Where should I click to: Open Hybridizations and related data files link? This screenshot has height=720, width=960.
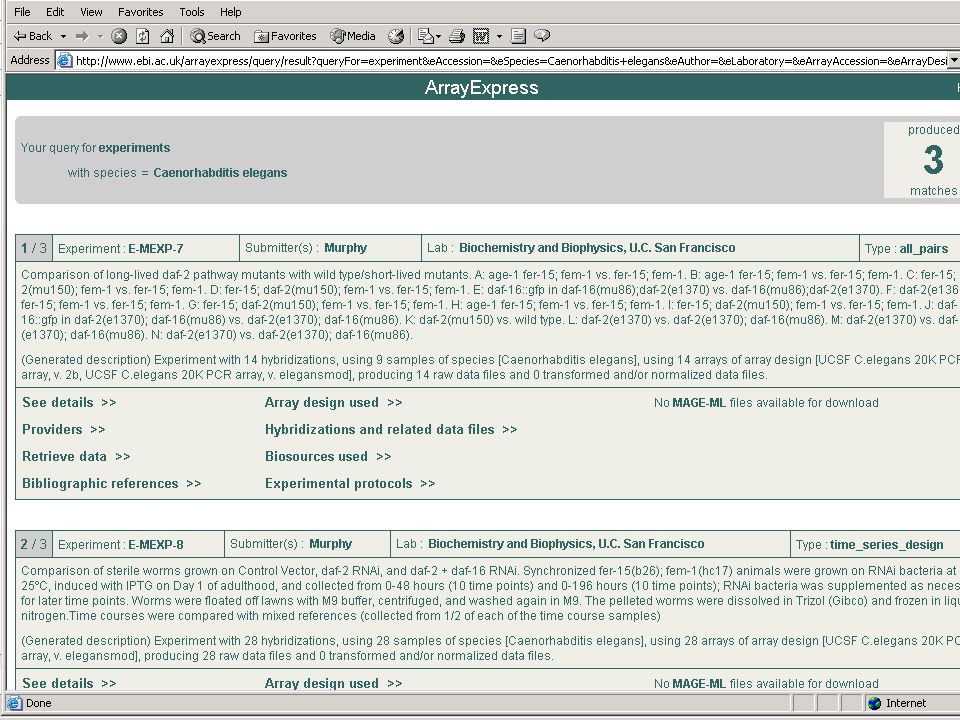pos(391,429)
